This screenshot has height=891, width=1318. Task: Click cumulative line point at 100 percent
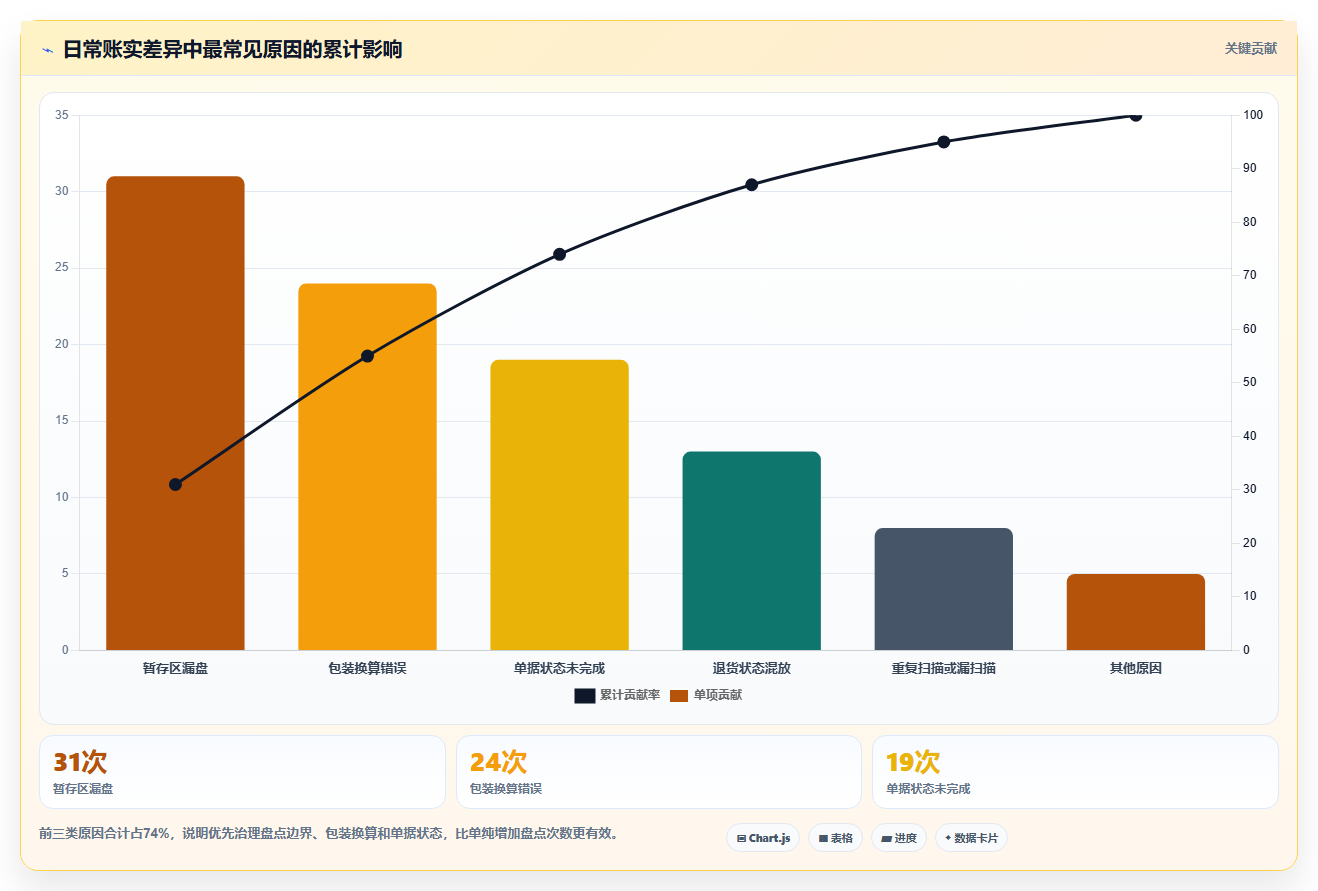(x=1136, y=115)
